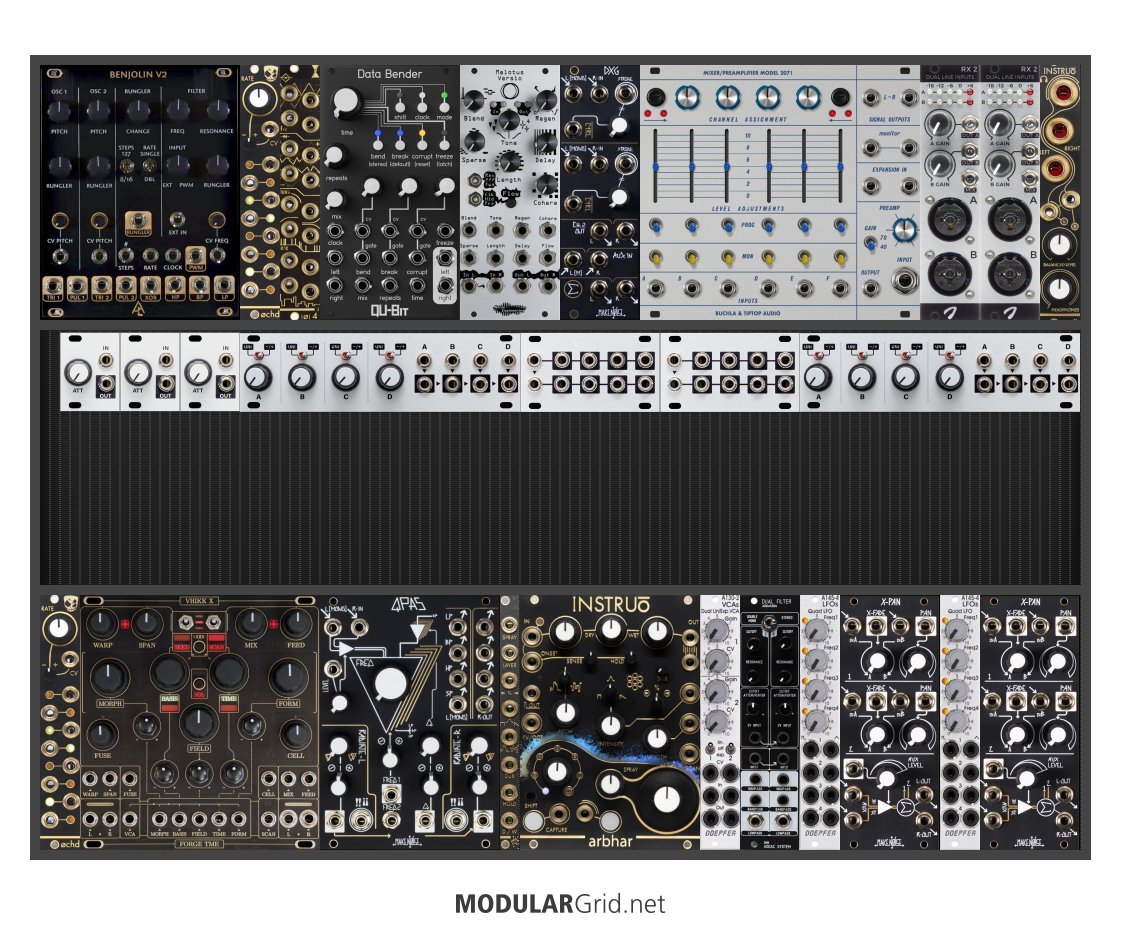Viewport: 1121px width, 925px height.
Task: Click the arbhar name label
Action: pos(610,841)
